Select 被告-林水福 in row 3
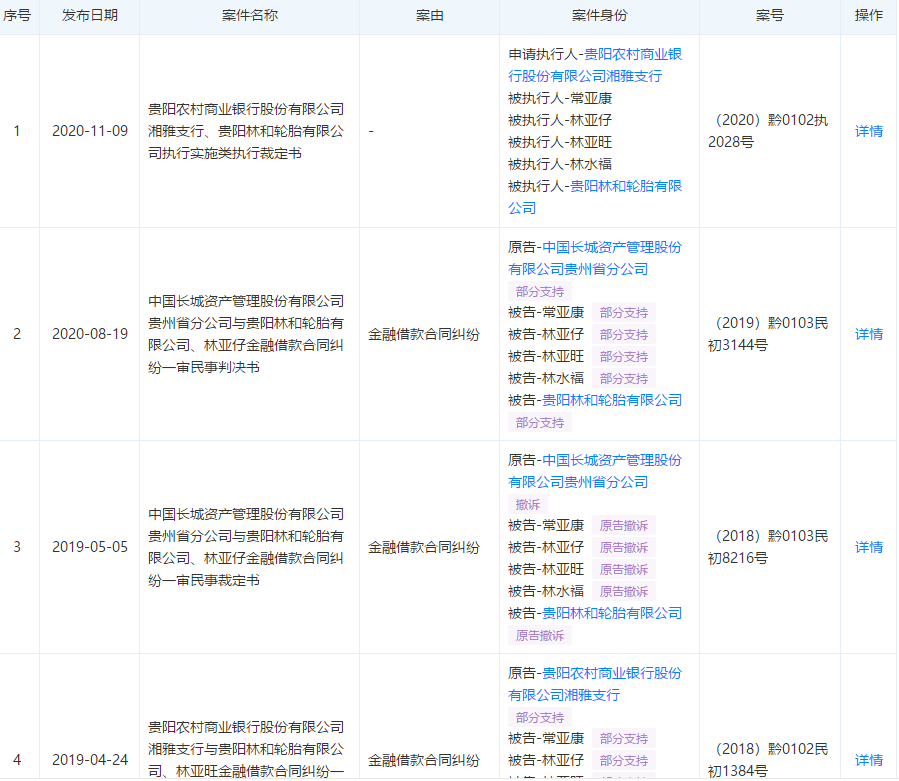 (546, 591)
